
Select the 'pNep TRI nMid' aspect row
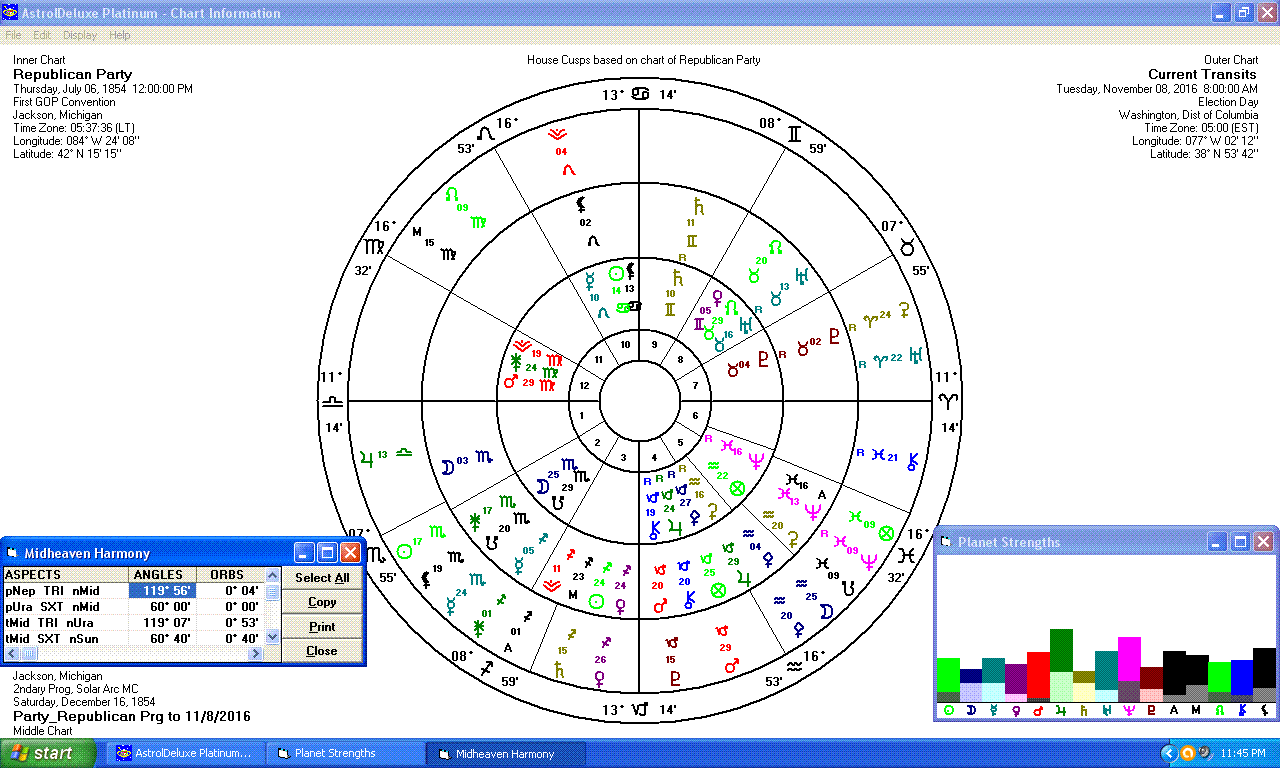(x=134, y=591)
